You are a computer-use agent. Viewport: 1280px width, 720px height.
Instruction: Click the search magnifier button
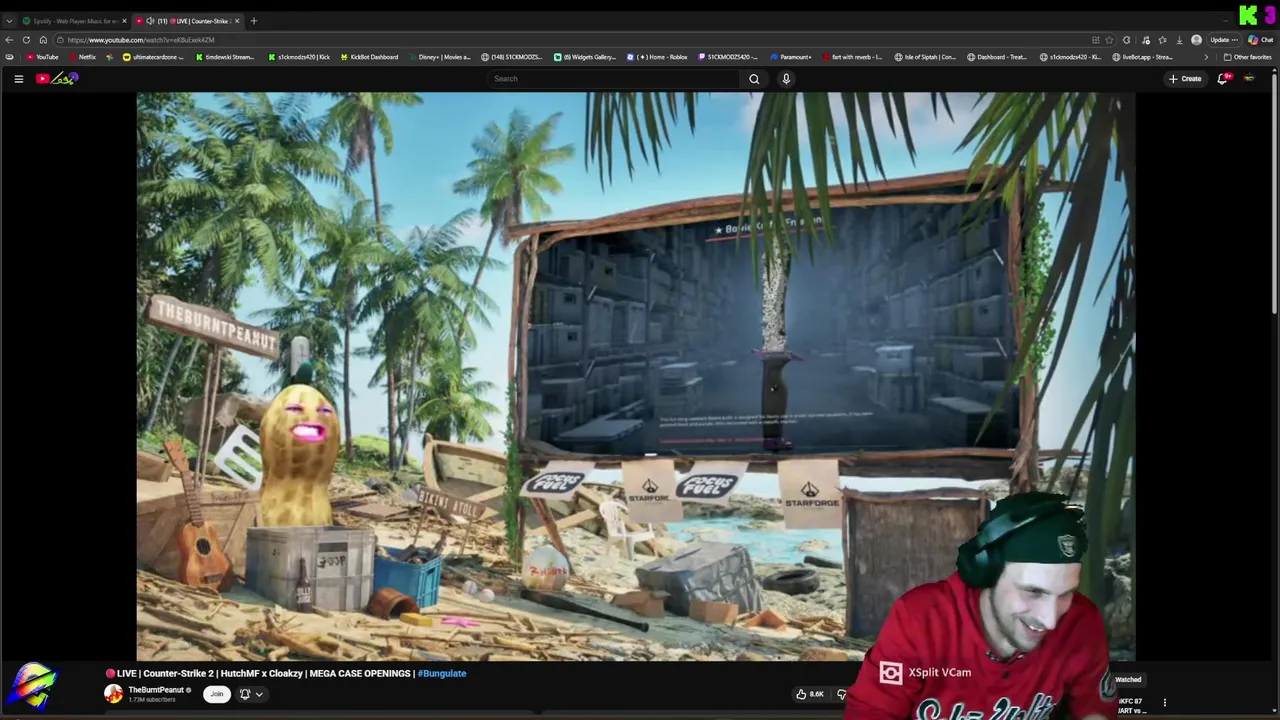[x=754, y=79]
